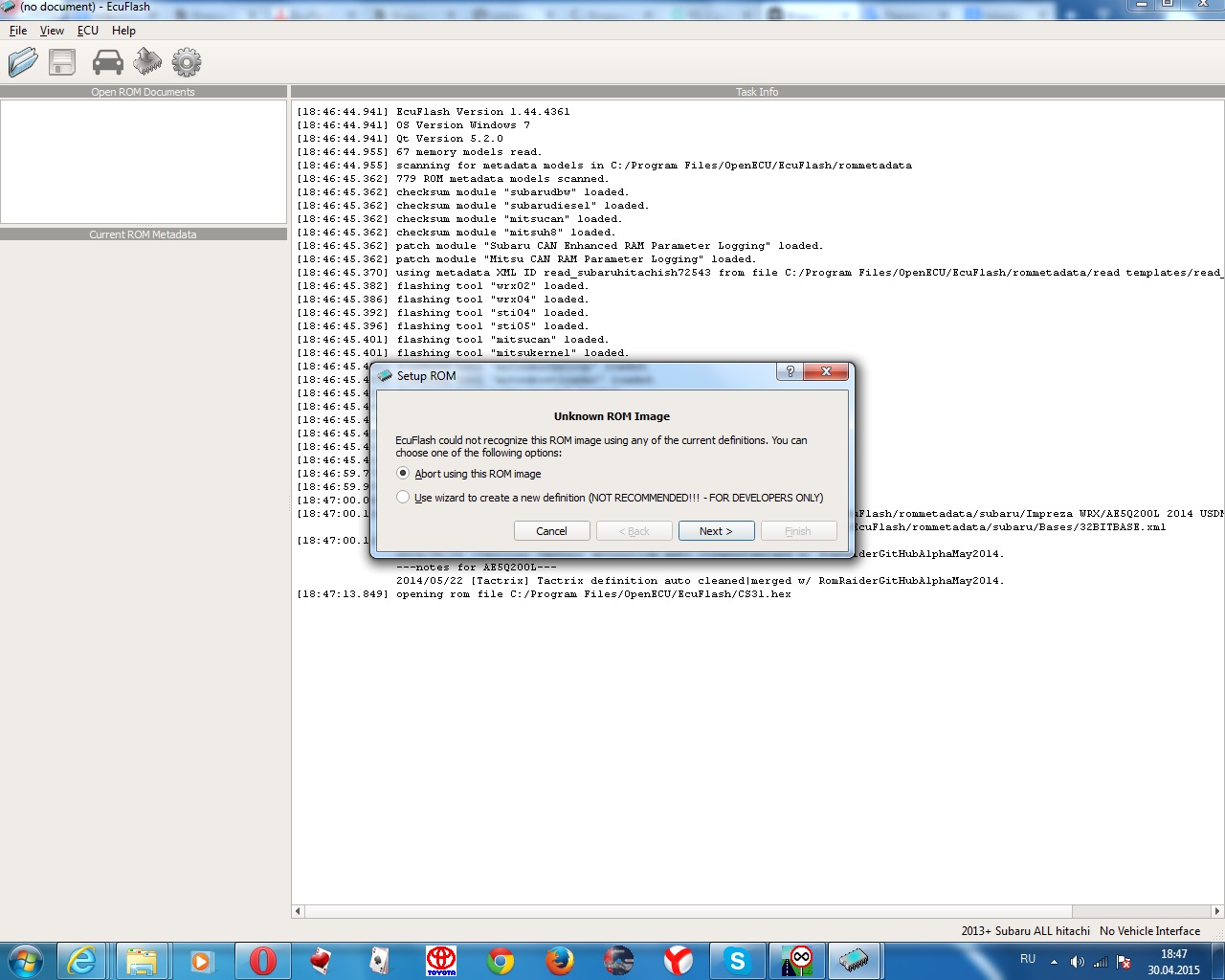Click the log's horizontal scrollbar right arrow

coord(1217,911)
